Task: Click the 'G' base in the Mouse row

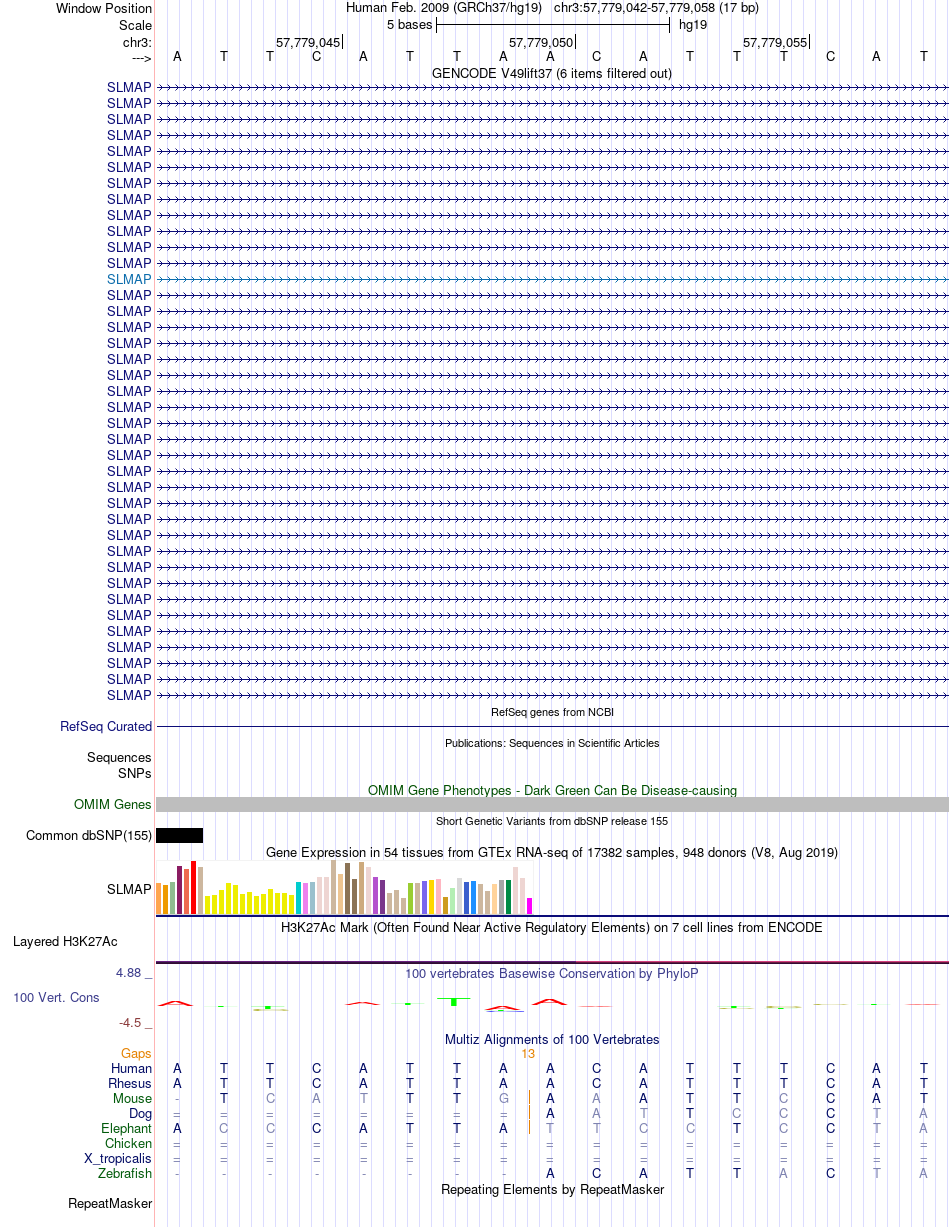Action: coord(504,1098)
